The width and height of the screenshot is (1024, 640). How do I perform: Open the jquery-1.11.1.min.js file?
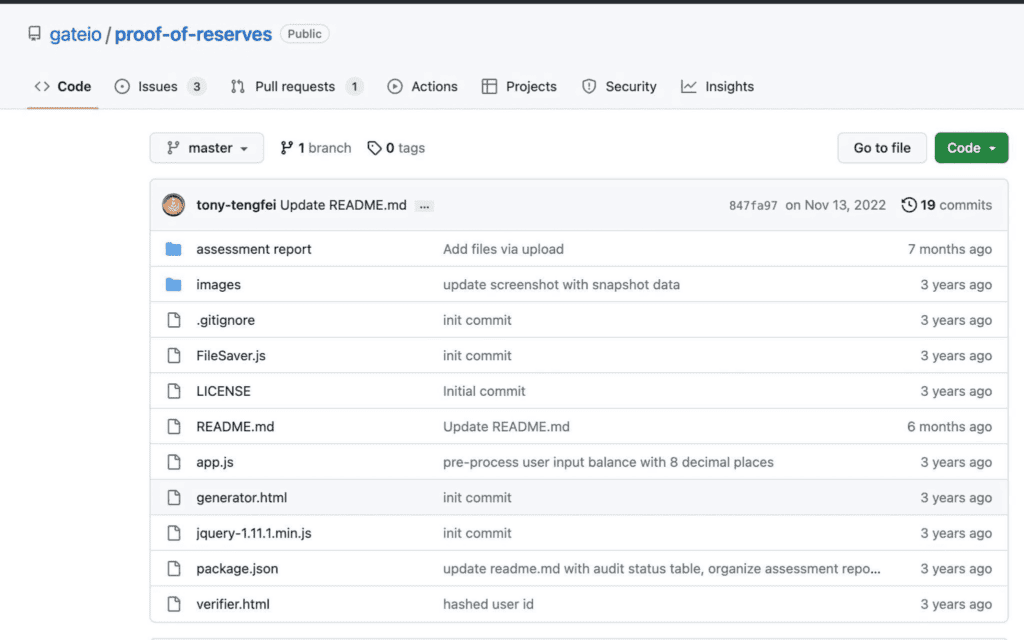[x=253, y=533]
